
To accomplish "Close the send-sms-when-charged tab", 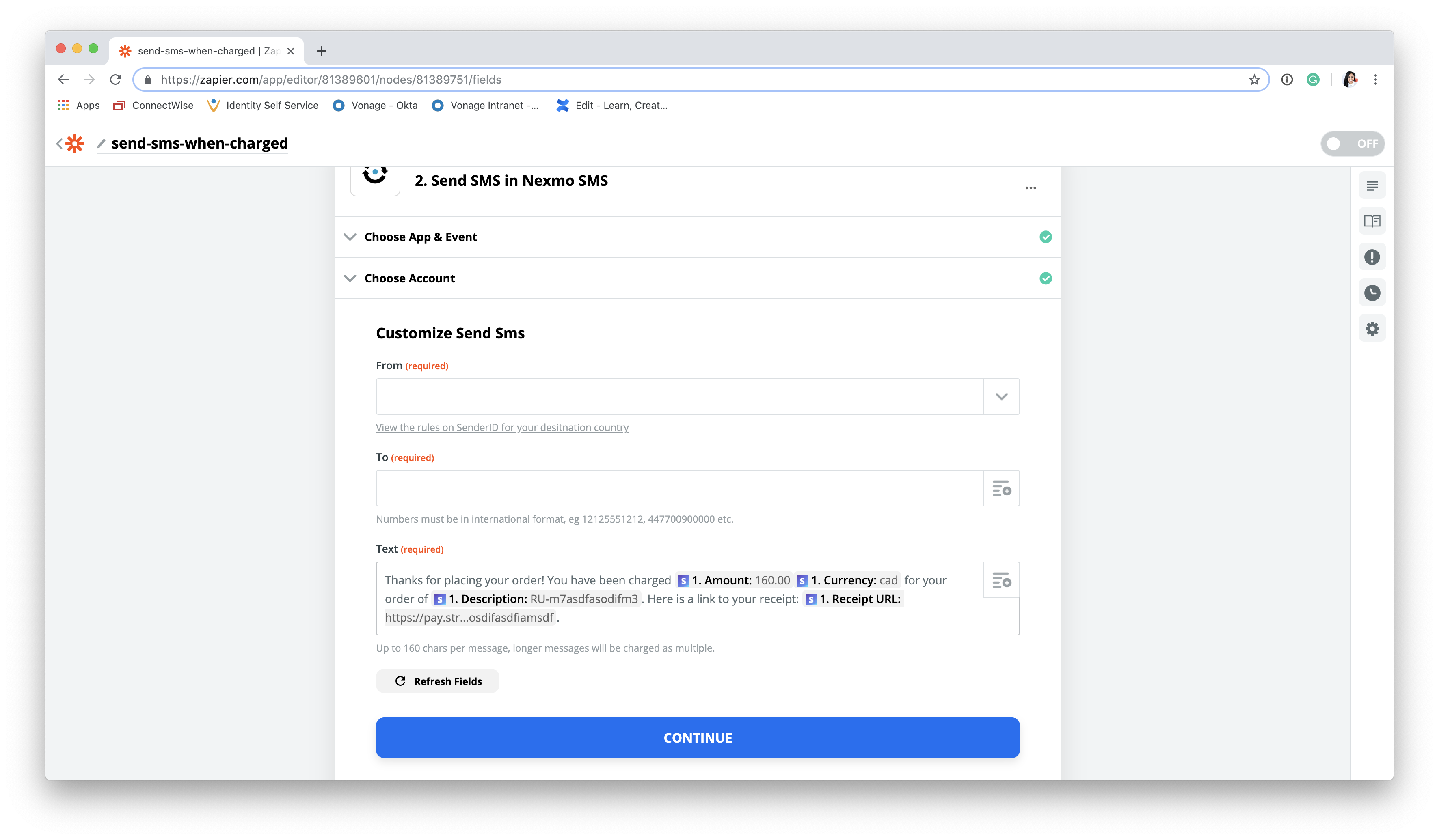I will (291, 52).
